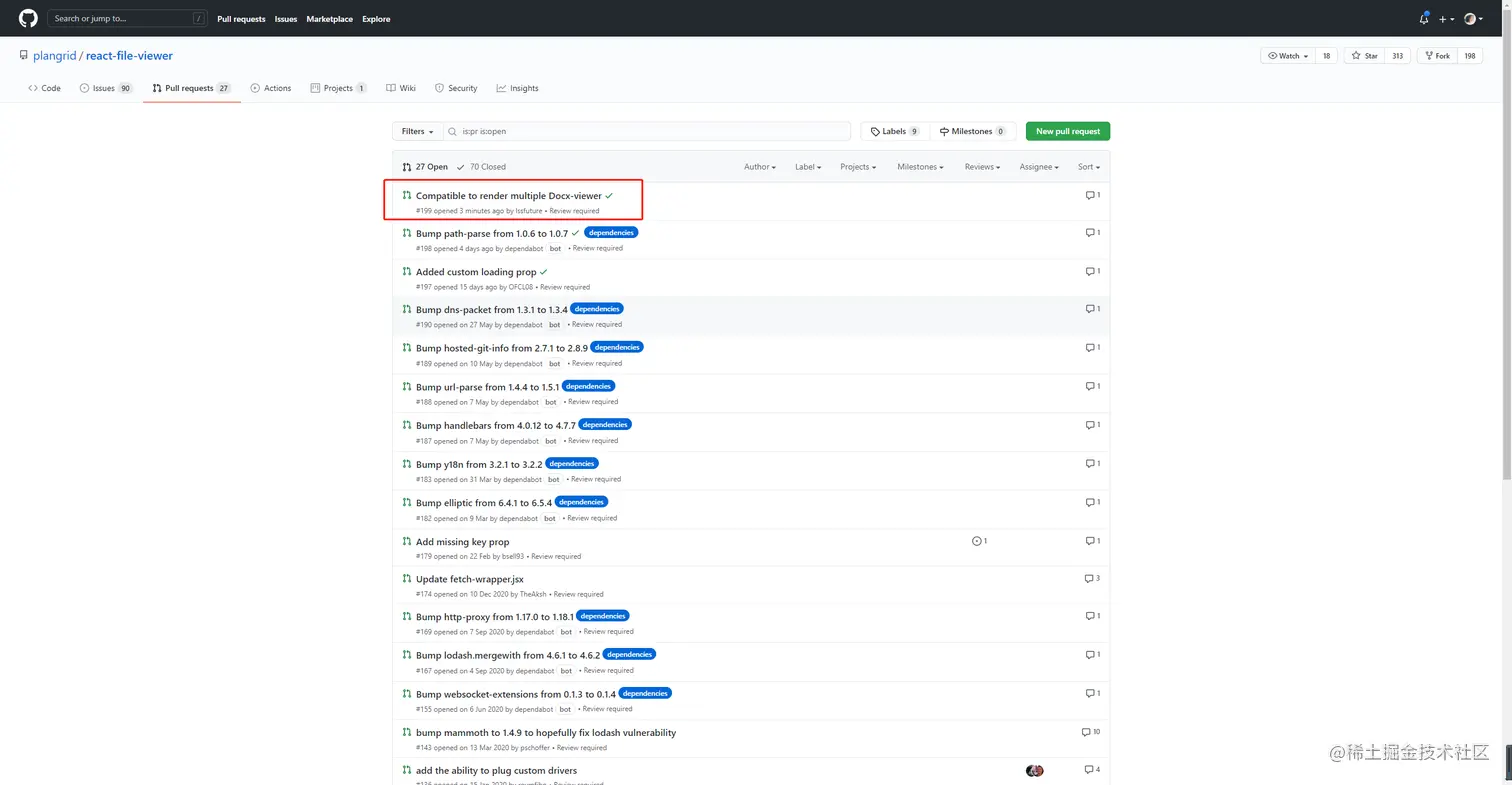This screenshot has width=1512, height=785.
Task: Click comment icon on Bump lodash.mergewith row
Action: click(x=1090, y=654)
